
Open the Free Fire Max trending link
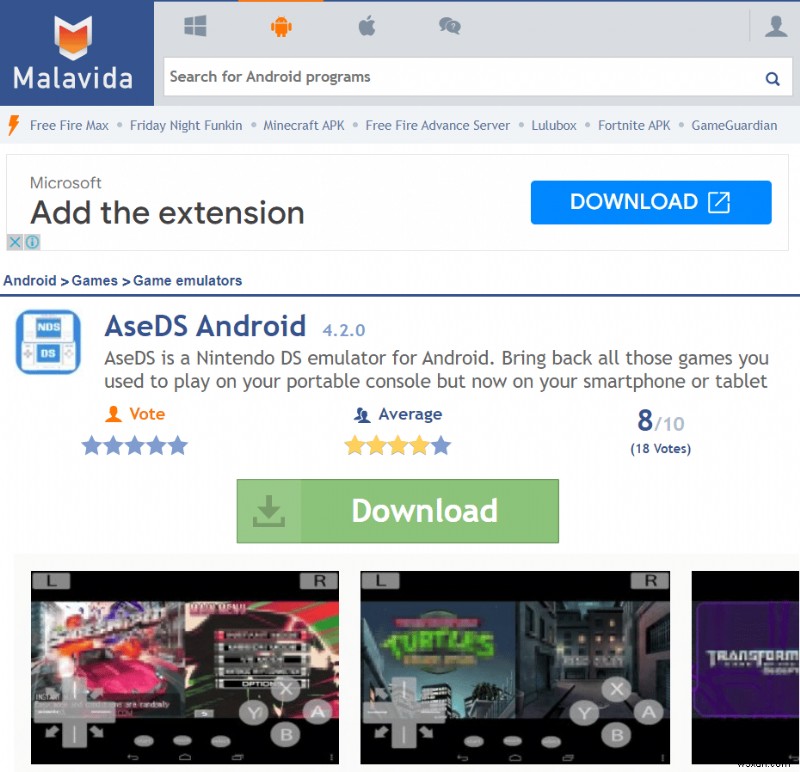[71, 125]
